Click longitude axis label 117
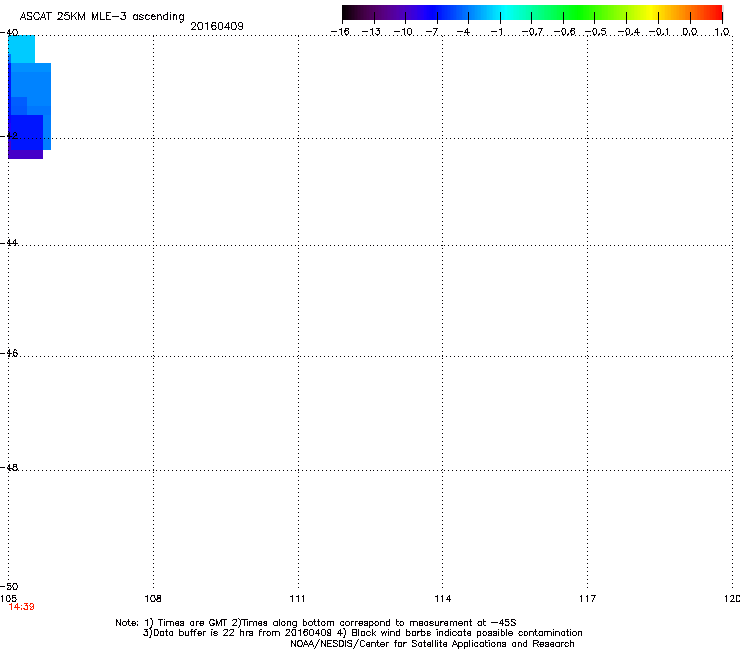Screen dimensions: 740x650 click(x=587, y=599)
